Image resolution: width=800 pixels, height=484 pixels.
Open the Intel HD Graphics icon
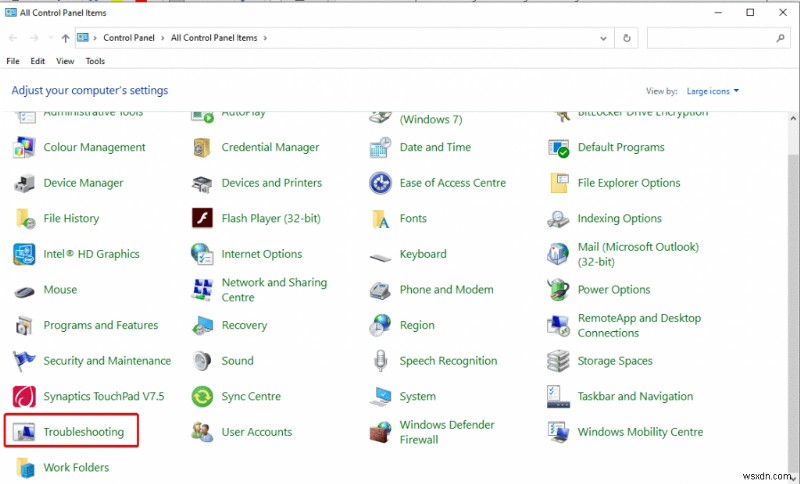(24, 254)
